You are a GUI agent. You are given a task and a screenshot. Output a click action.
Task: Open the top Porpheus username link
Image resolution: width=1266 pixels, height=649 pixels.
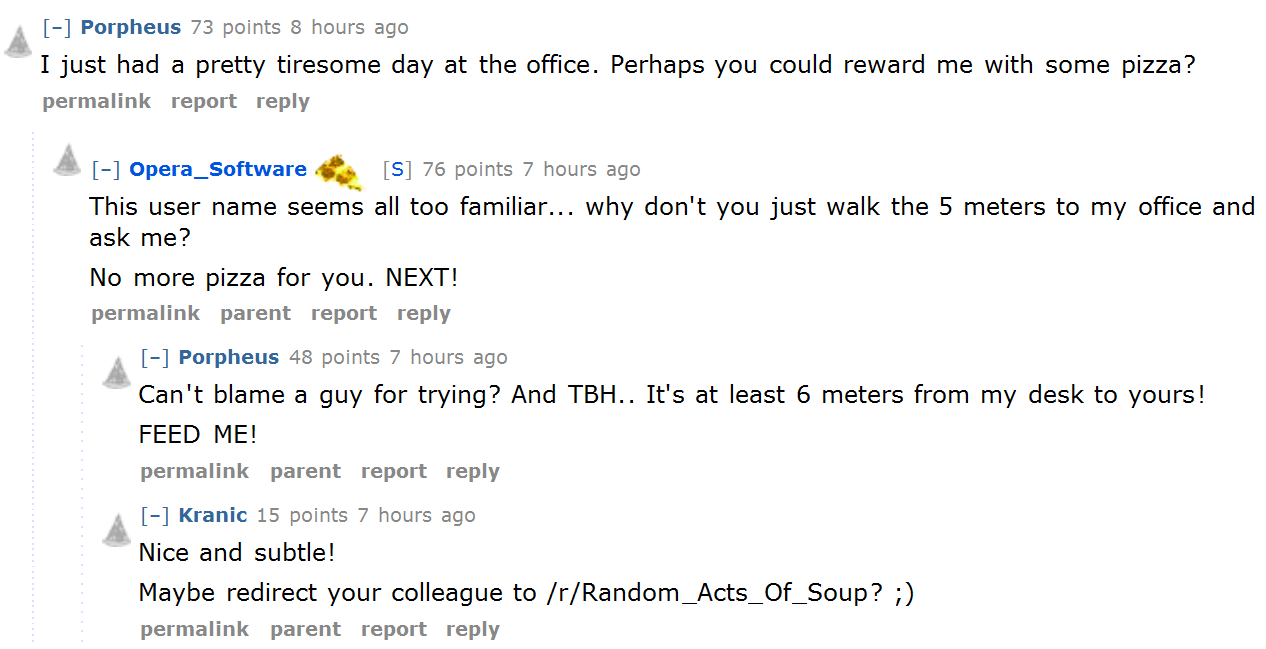130,28
